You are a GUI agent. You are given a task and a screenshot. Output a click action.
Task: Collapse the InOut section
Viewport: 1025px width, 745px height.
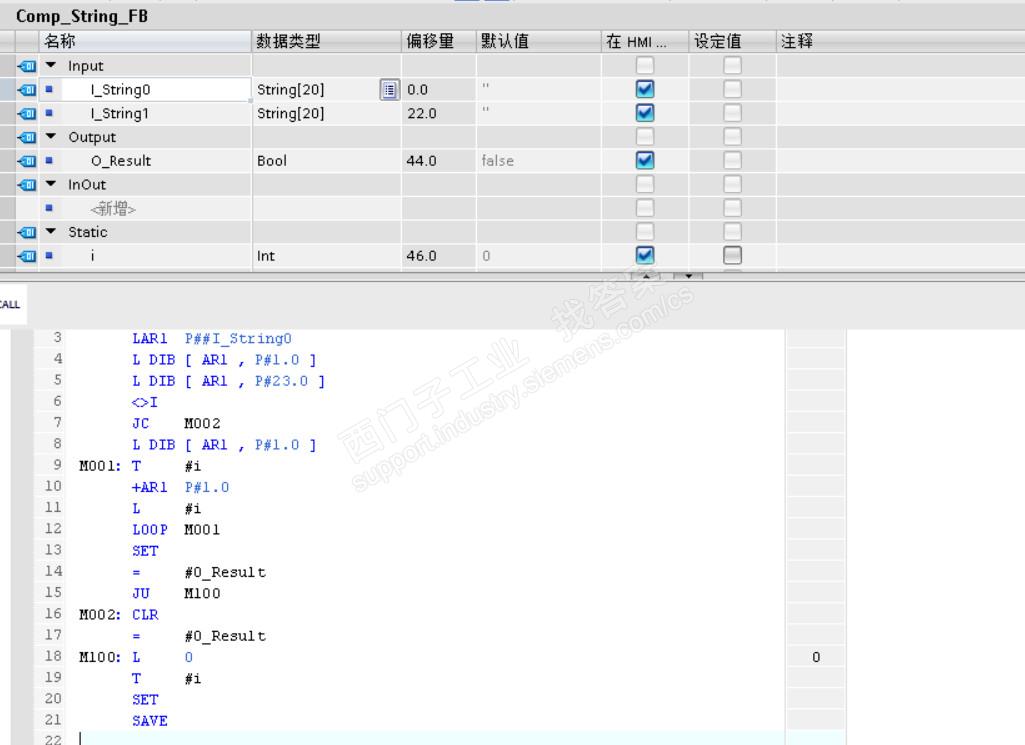click(50, 184)
